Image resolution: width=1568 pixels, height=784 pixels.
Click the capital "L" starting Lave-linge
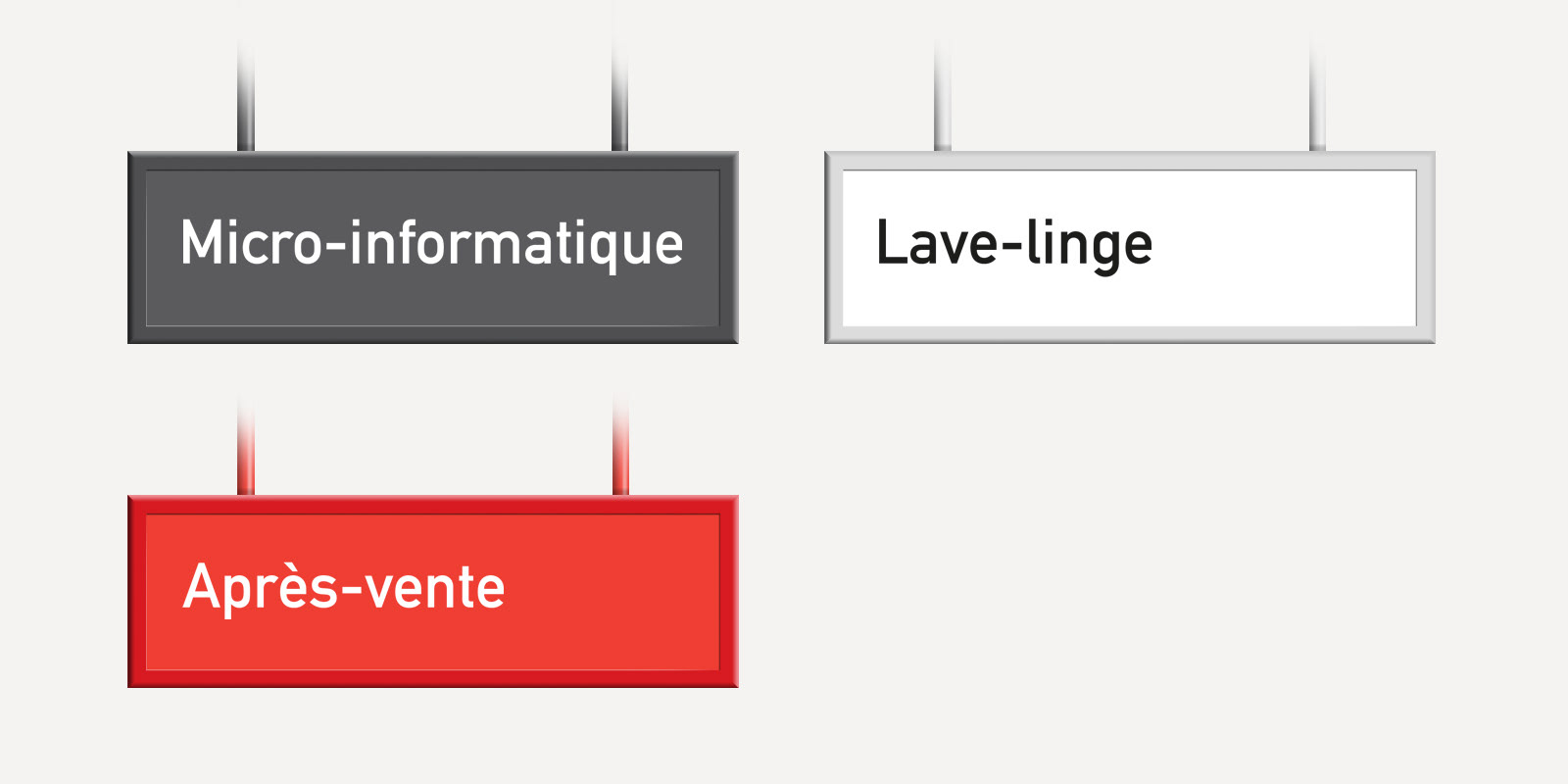click(x=891, y=242)
